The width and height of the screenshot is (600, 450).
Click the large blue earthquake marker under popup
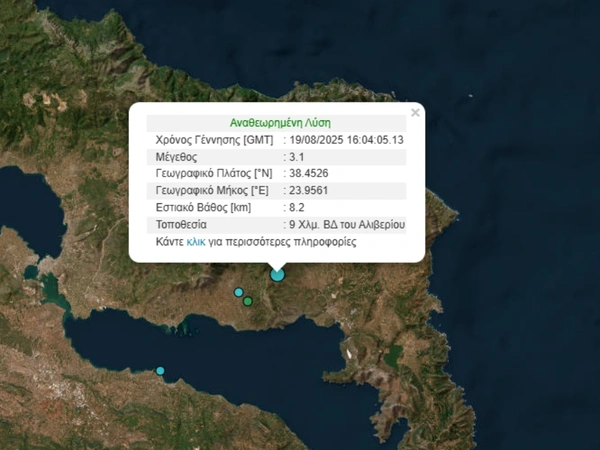pos(277,274)
